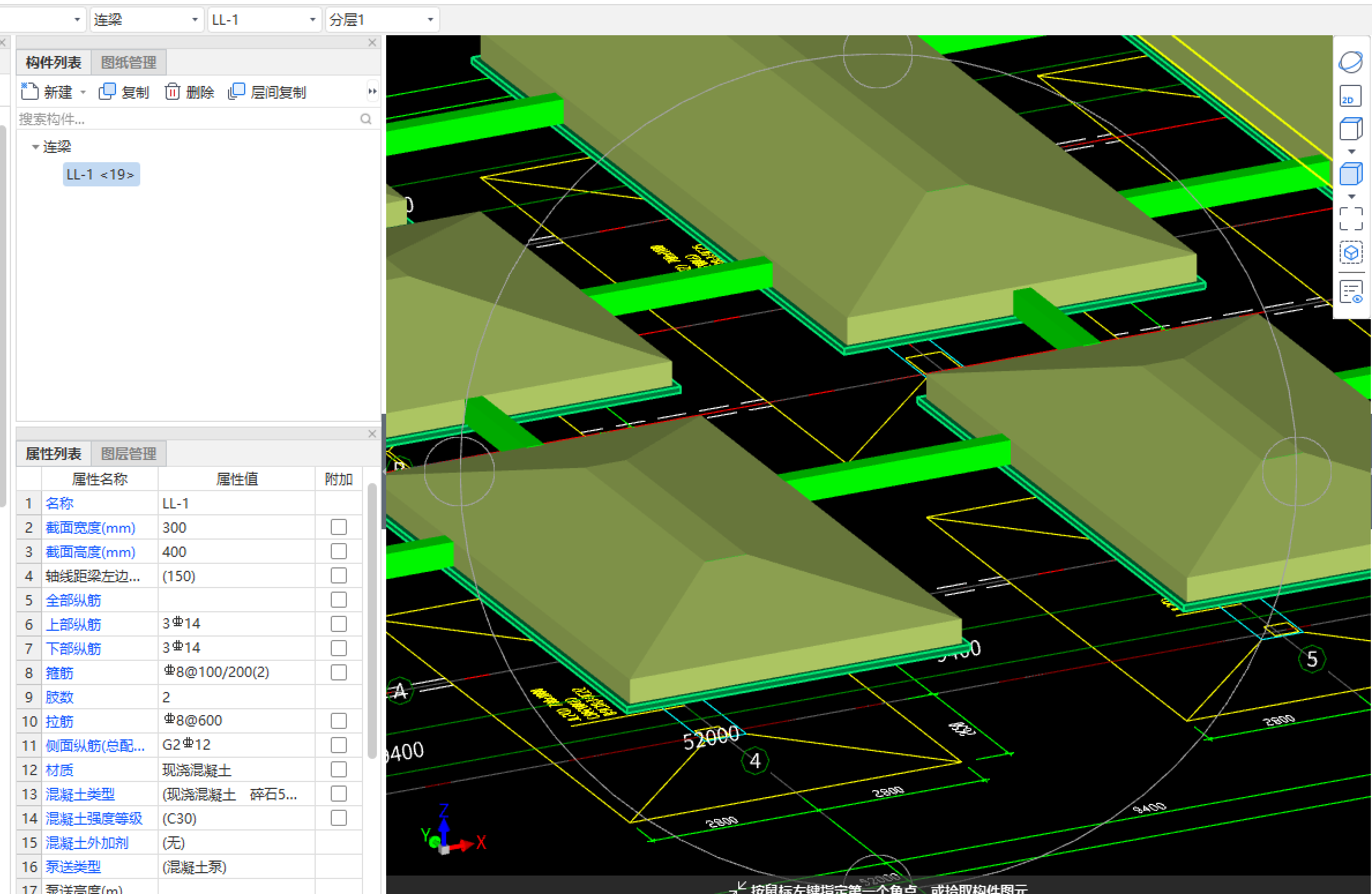Toggle 混凝土类型 additional checkbox
This screenshot has height=894, width=1372.
click(x=339, y=794)
